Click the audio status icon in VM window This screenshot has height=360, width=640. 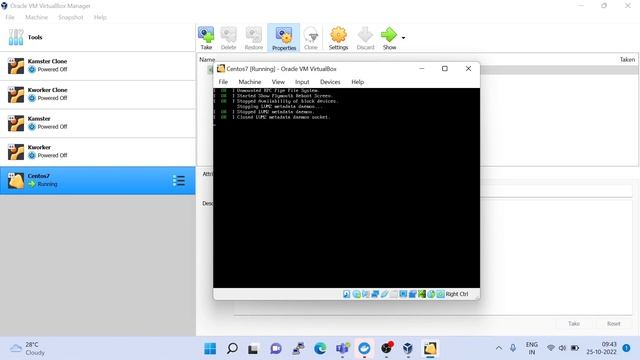tap(366, 294)
